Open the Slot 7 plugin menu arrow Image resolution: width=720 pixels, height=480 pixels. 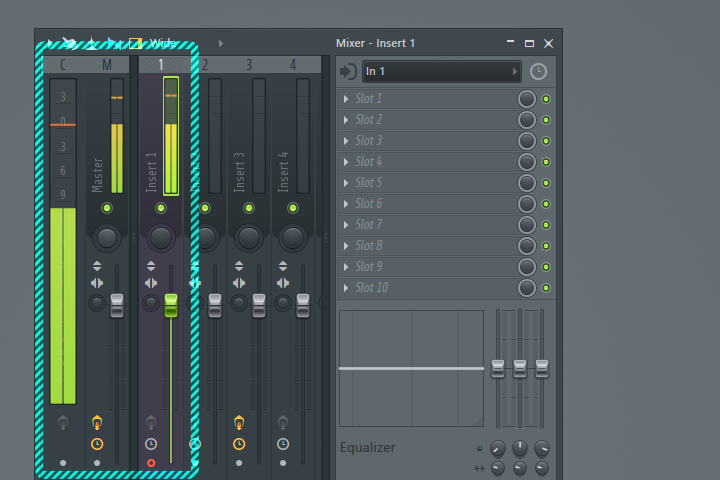point(346,225)
